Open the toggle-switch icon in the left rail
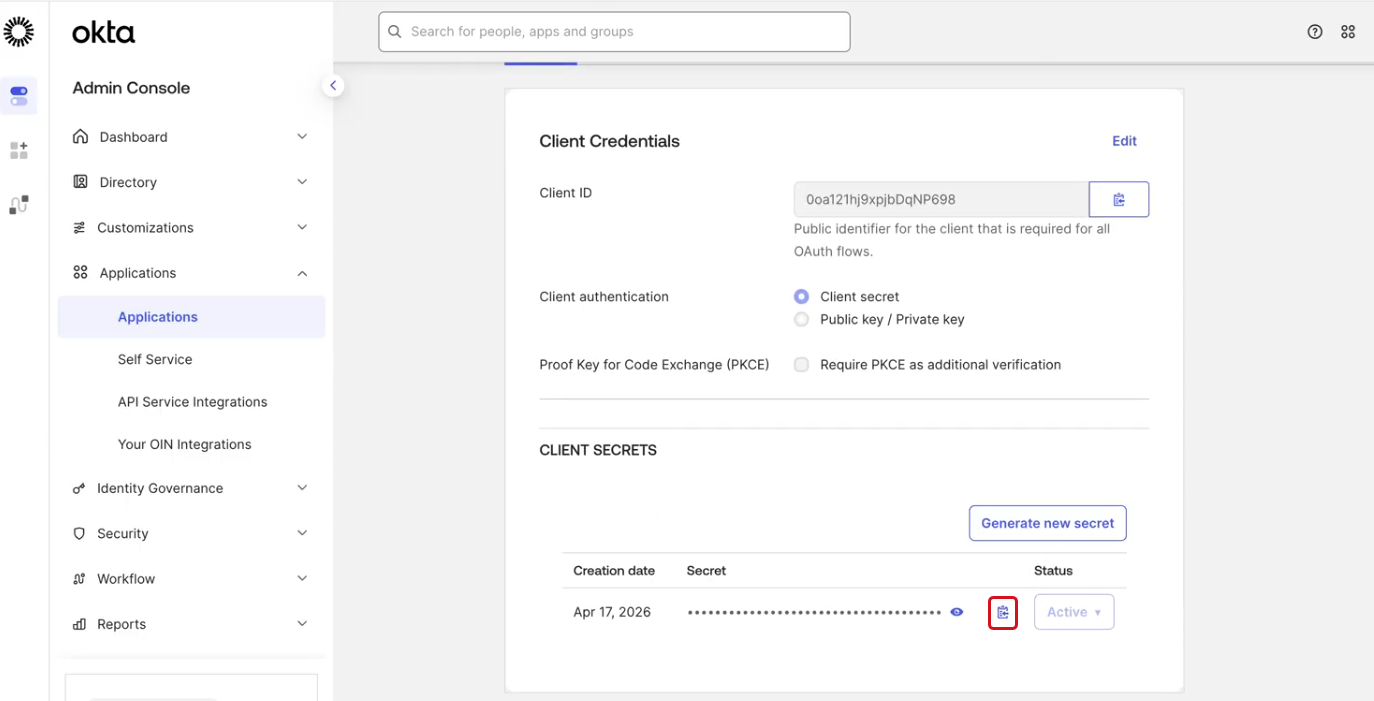This screenshot has height=701, width=1374. coord(19,96)
